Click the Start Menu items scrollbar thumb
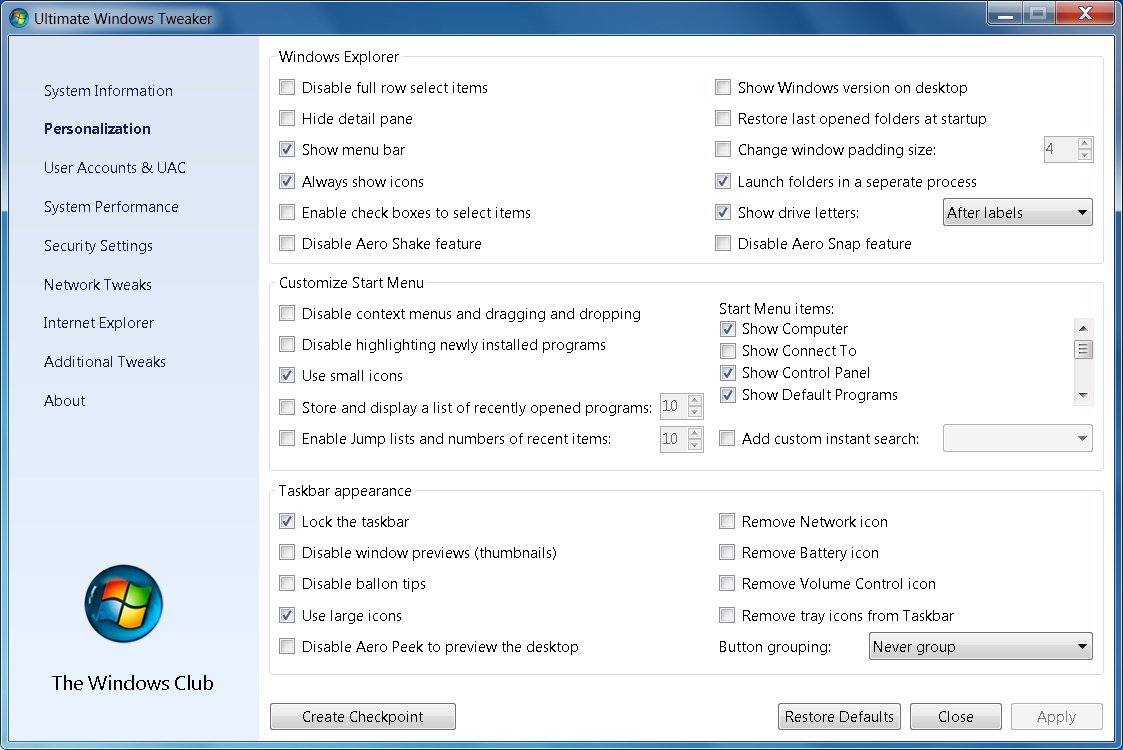1123x750 pixels. 1083,349
